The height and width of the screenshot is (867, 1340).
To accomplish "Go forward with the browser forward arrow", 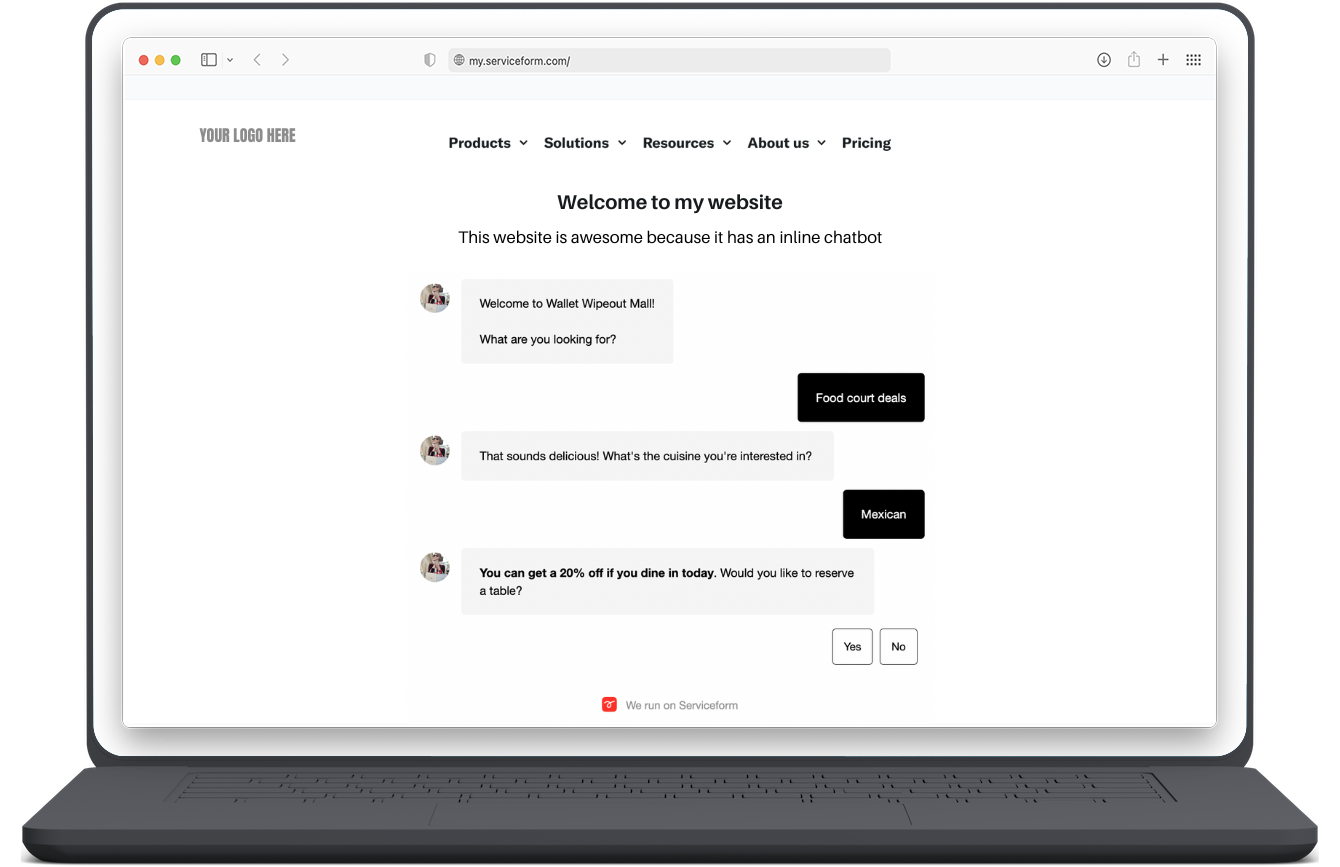I will [285, 60].
